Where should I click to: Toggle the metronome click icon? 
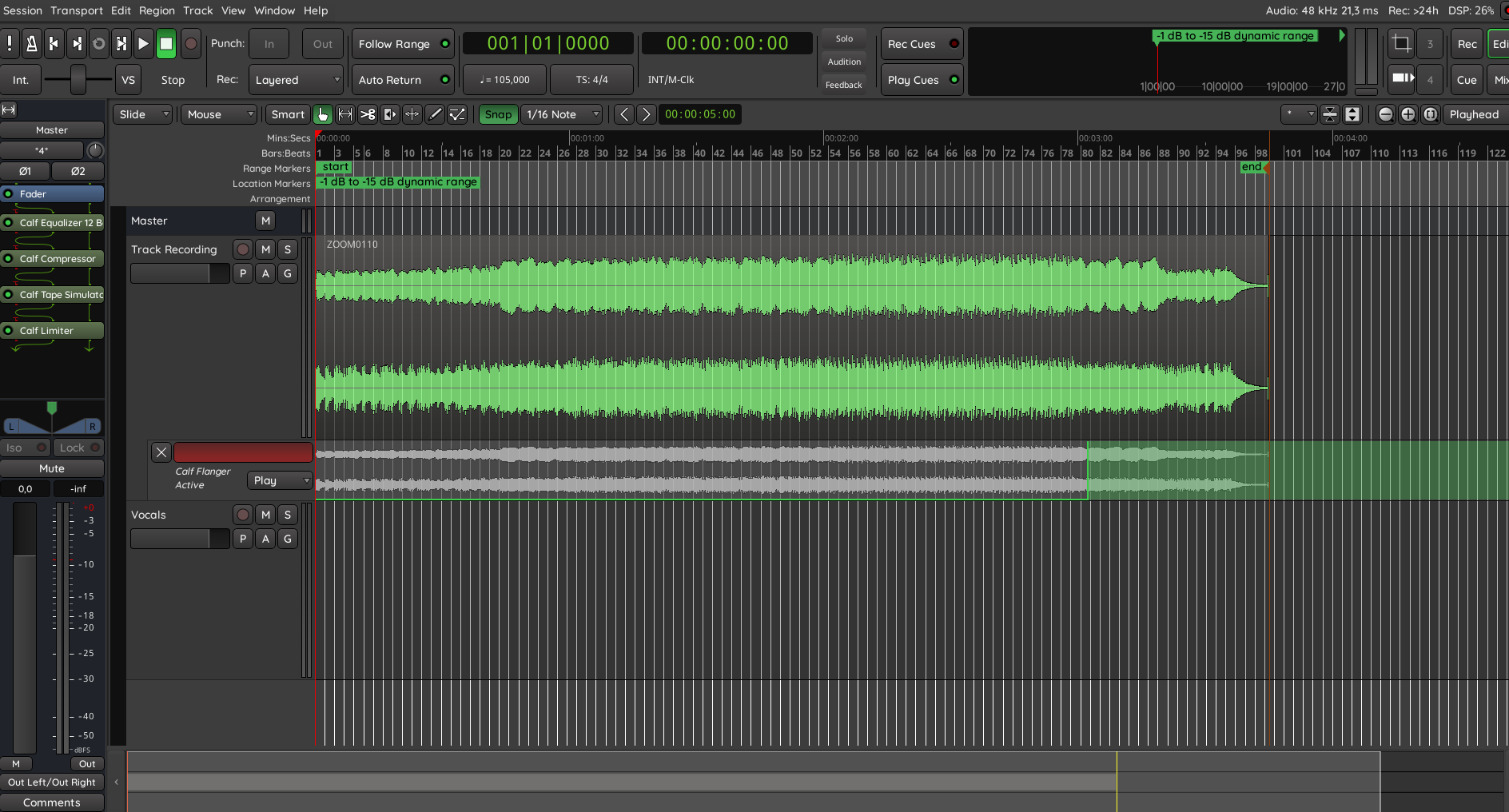tap(32, 44)
